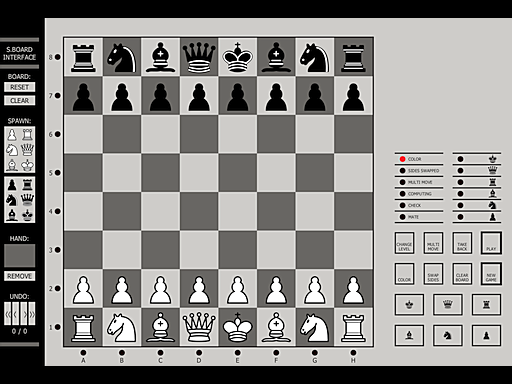This screenshot has height=384, width=512.
Task: Click the Mate indicator LED
Action: (x=402, y=217)
